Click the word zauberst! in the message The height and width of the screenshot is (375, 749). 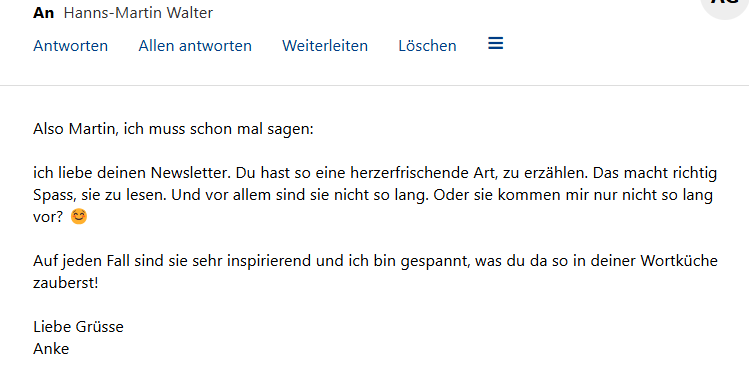coord(65,283)
